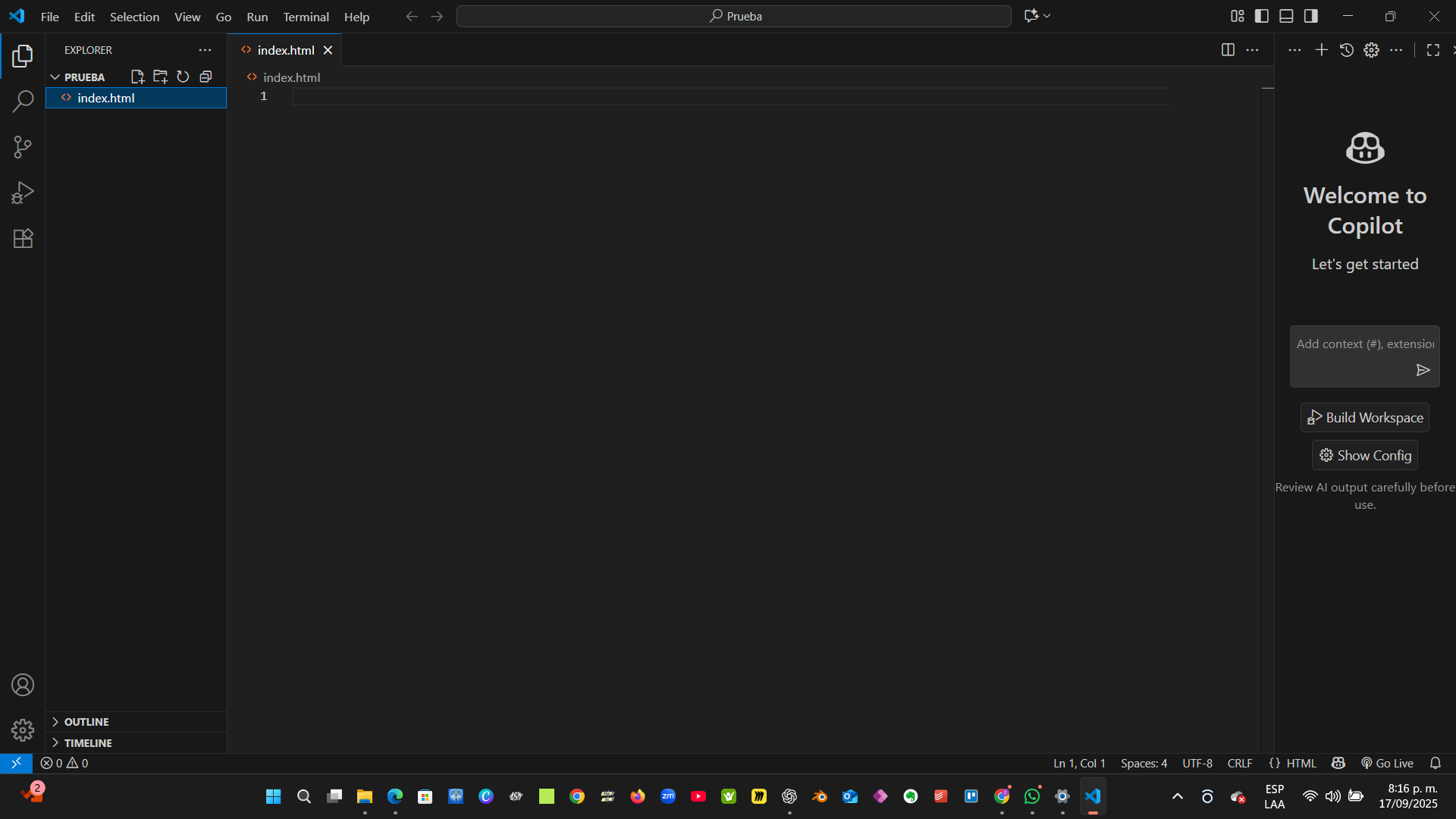Open the Explorer view in activity bar
The width and height of the screenshot is (1456, 819).
pyautogui.click(x=23, y=55)
